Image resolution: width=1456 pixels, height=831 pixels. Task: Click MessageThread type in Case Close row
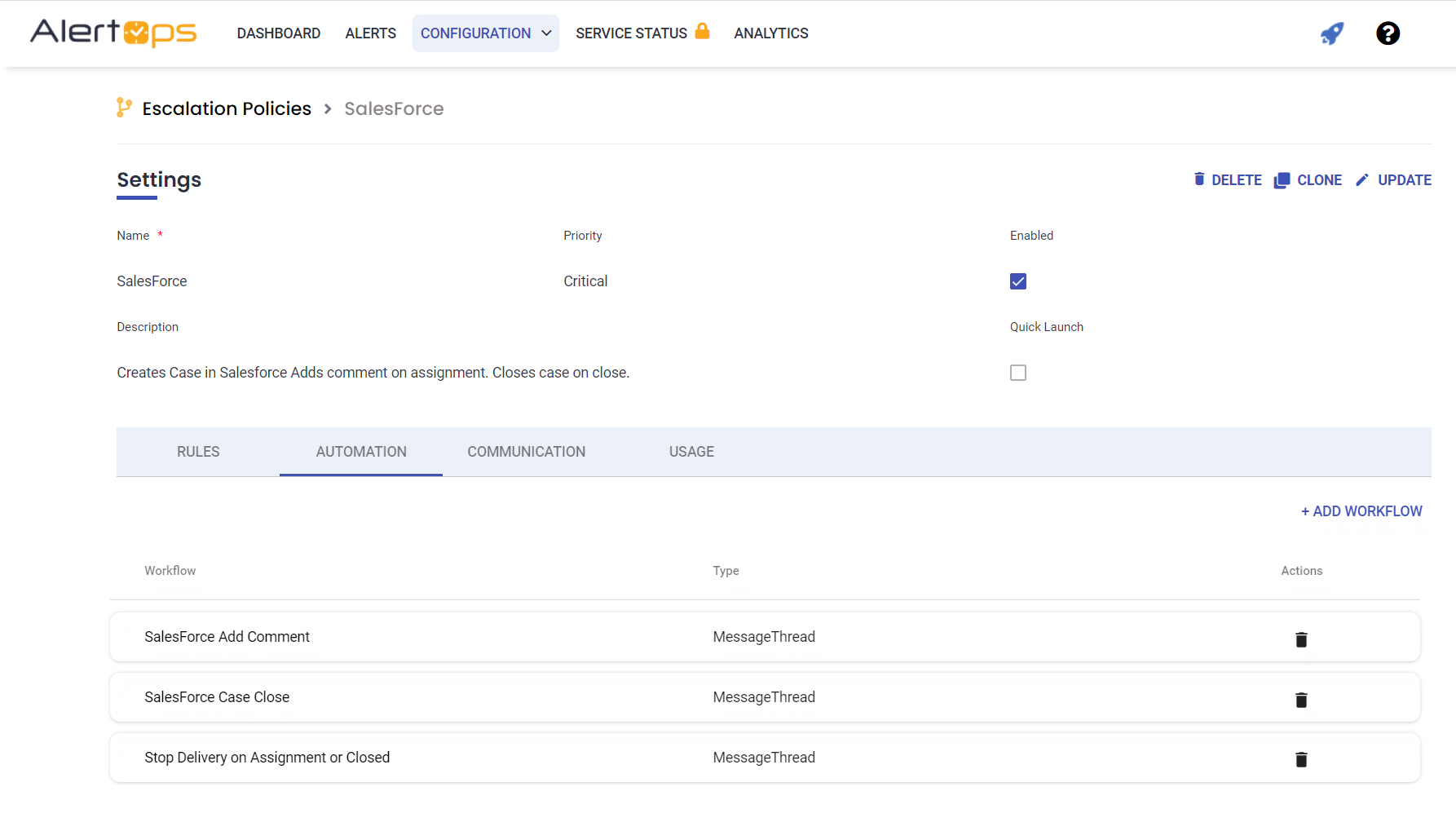764,697
